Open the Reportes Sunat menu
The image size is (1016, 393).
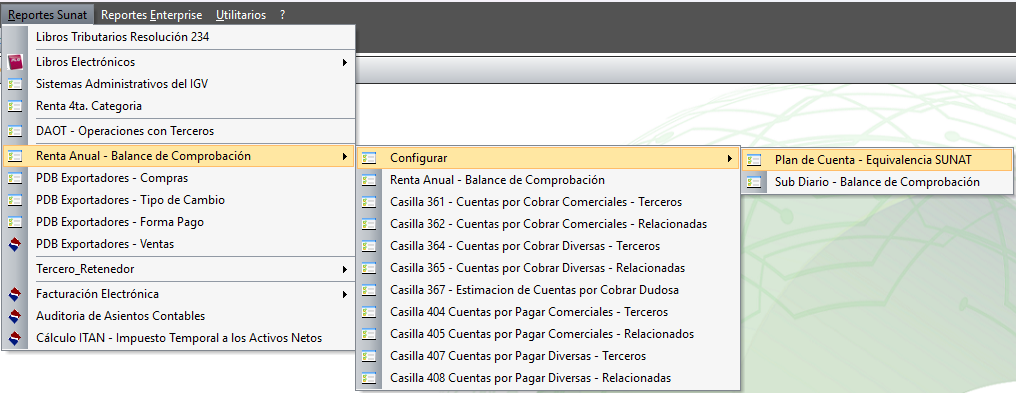[x=47, y=14]
